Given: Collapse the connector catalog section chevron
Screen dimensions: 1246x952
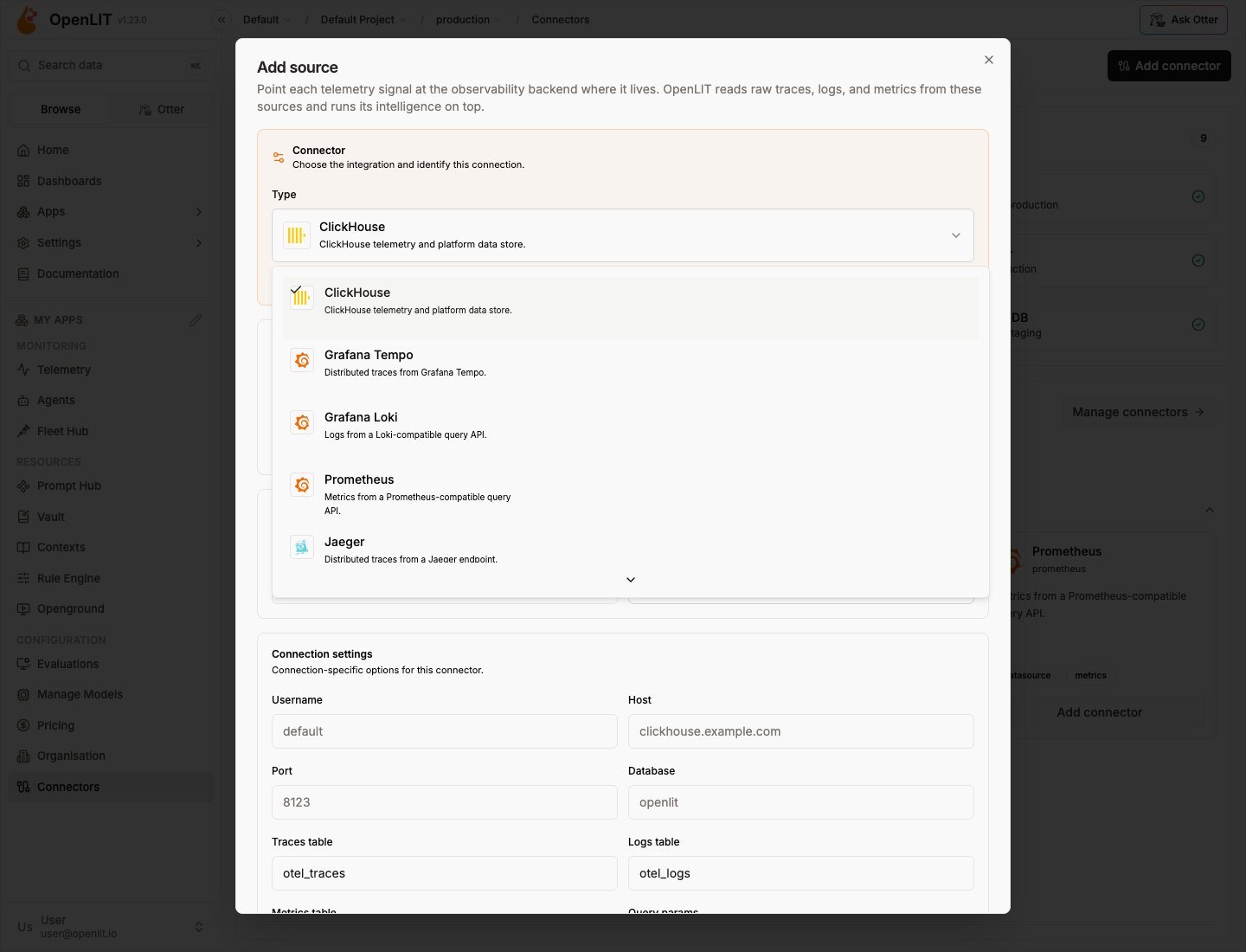Looking at the screenshot, I should [x=1210, y=510].
